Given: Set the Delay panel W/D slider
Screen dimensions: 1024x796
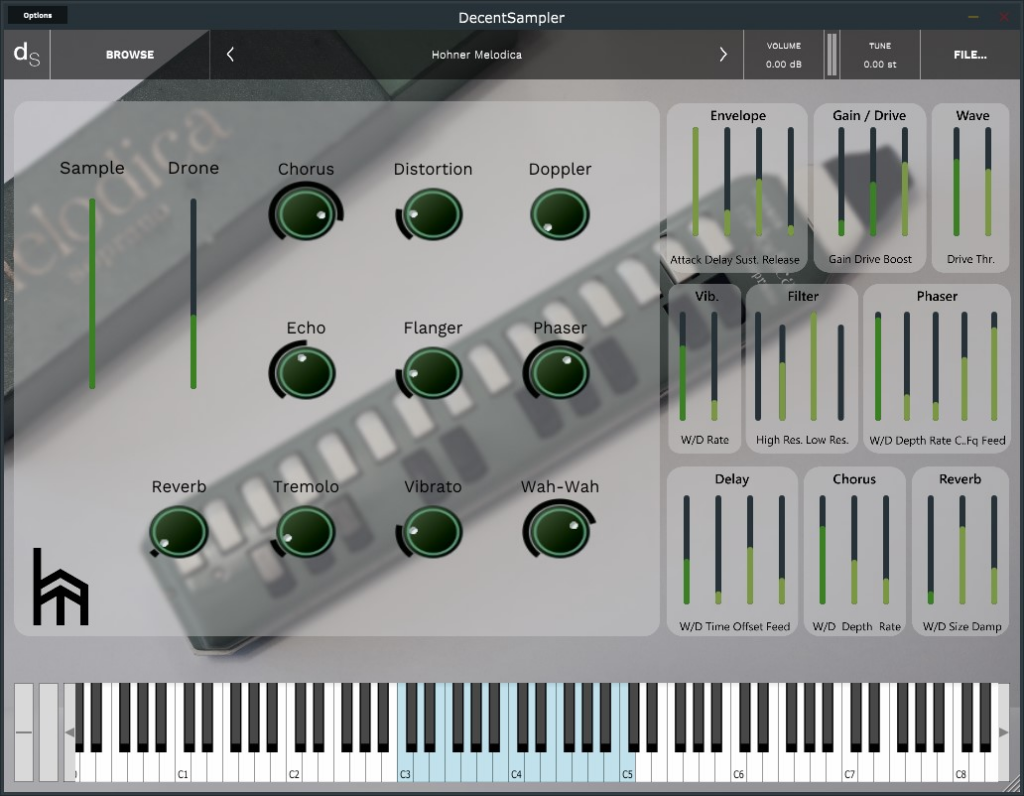Looking at the screenshot, I should point(686,550).
